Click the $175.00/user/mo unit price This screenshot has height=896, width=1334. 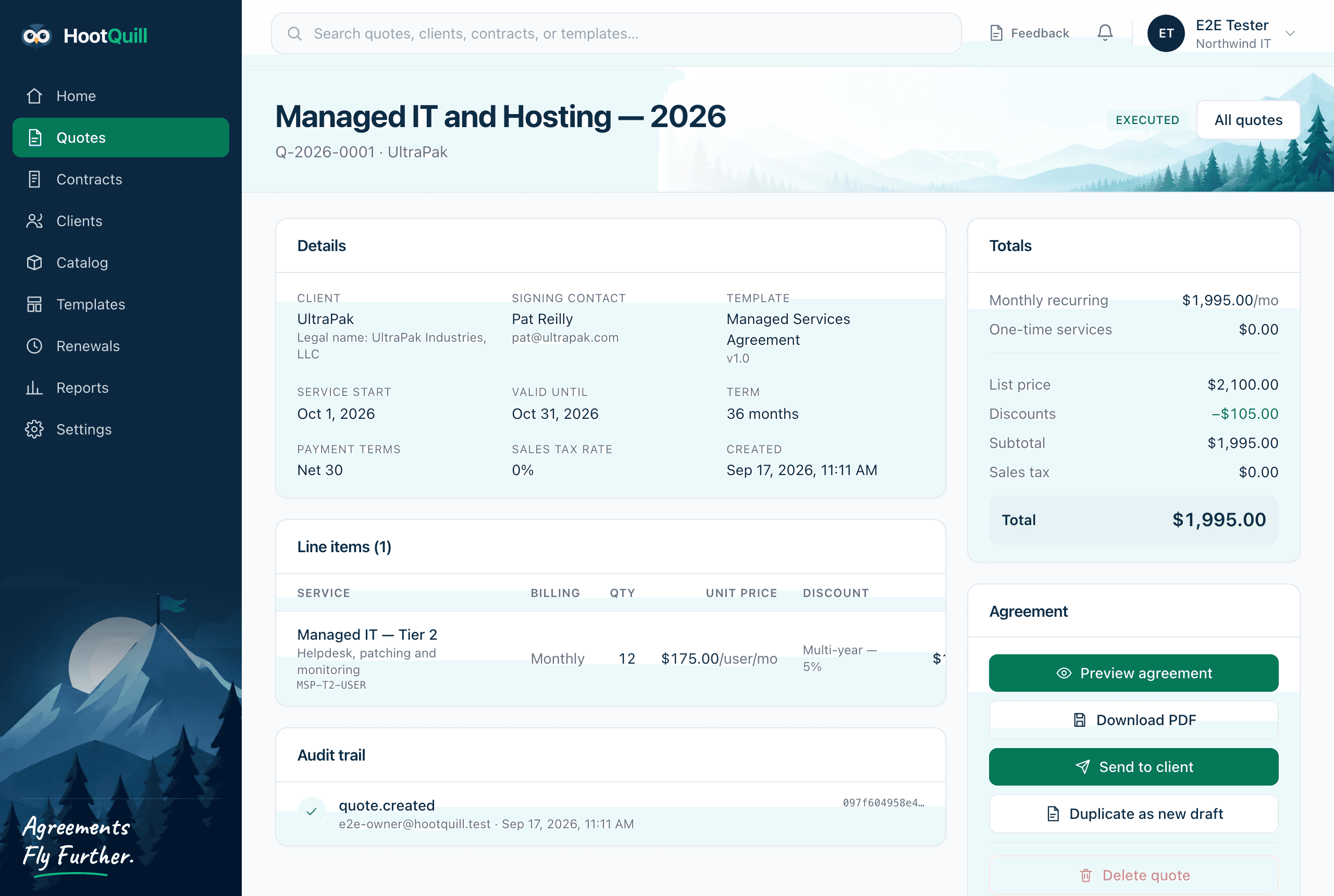(x=719, y=658)
